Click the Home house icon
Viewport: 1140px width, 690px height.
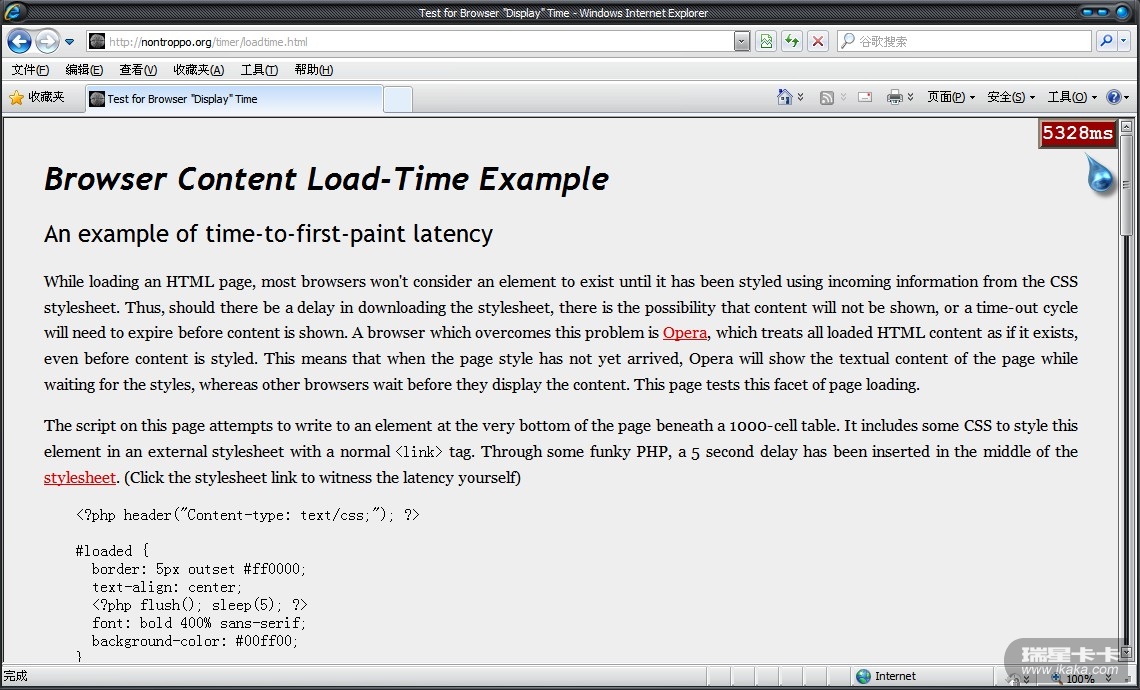pyautogui.click(x=784, y=97)
